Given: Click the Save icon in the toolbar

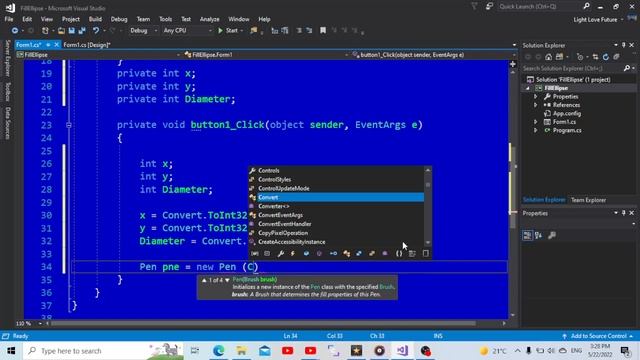Looking at the screenshot, I should (x=72, y=31).
